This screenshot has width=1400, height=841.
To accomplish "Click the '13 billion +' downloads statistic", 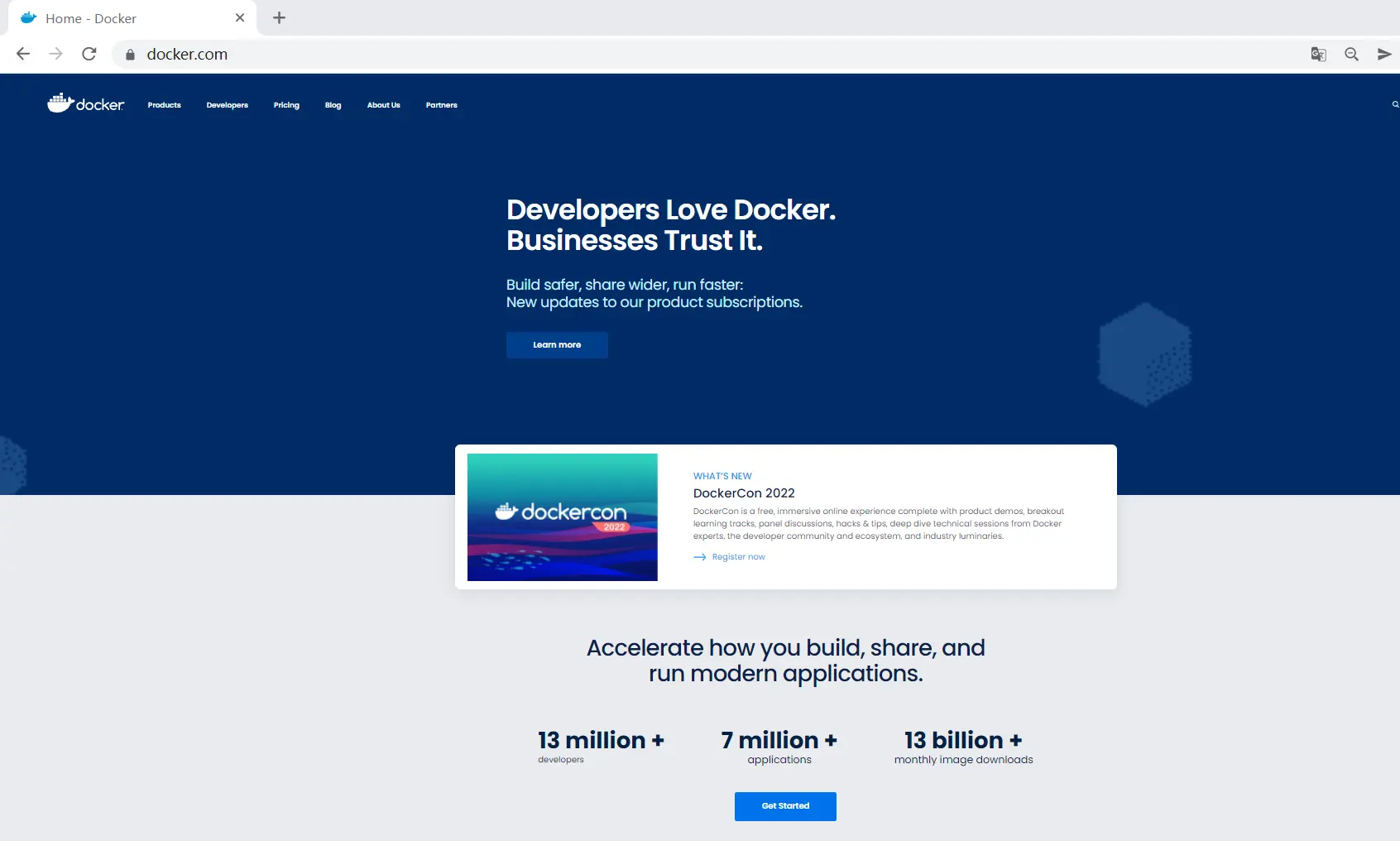I will point(963,740).
